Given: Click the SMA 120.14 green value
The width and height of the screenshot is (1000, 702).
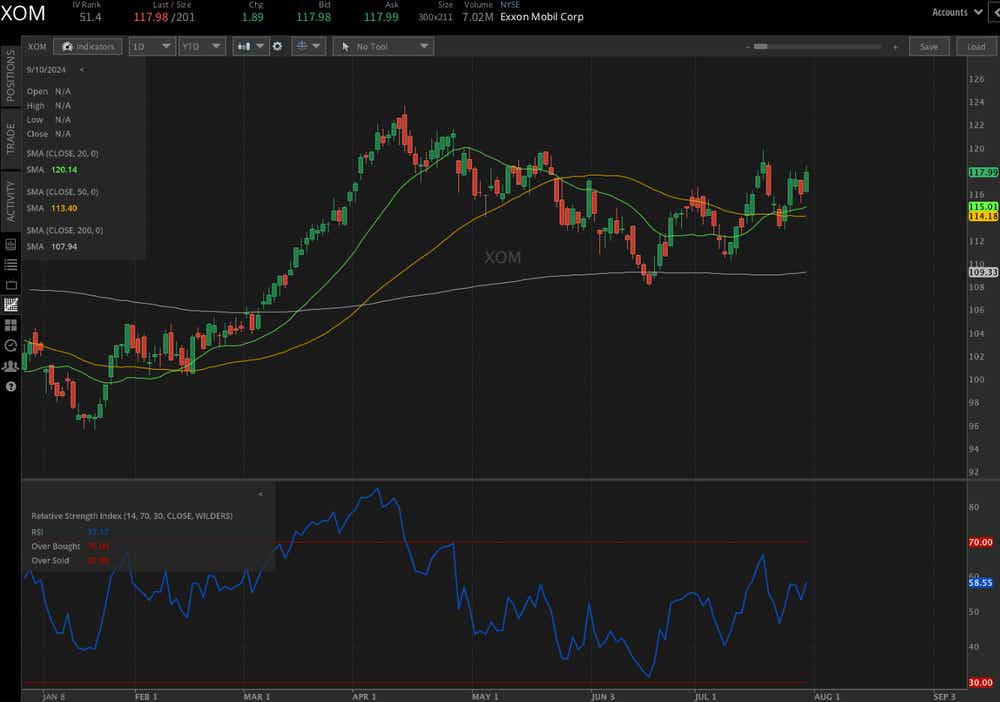Looking at the screenshot, I should pyautogui.click(x=64, y=170).
